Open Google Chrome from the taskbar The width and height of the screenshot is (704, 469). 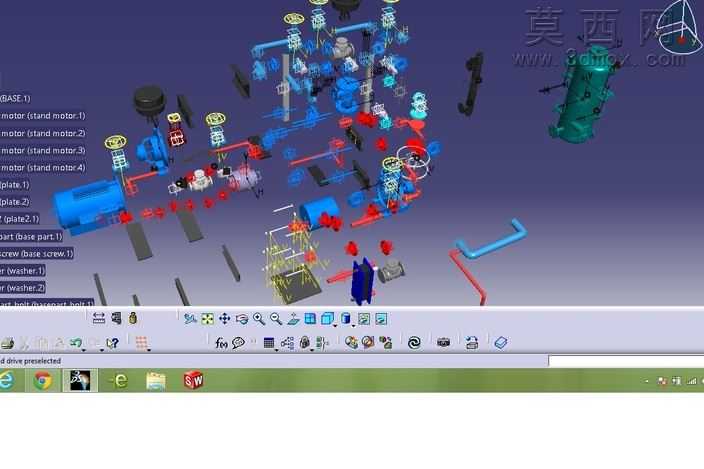(x=44, y=381)
